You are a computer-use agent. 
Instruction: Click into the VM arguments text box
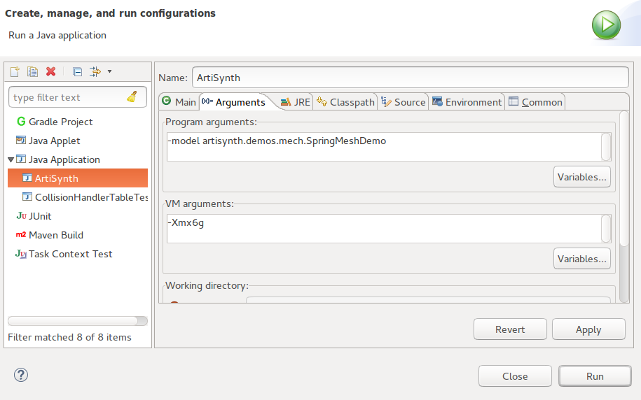384,228
